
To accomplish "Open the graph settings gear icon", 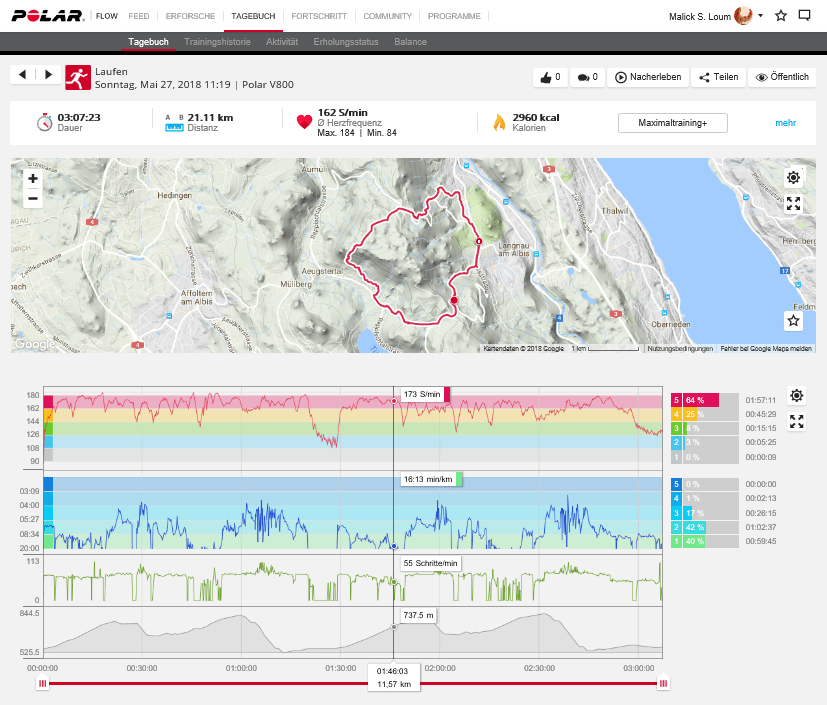I will pyautogui.click(x=796, y=396).
